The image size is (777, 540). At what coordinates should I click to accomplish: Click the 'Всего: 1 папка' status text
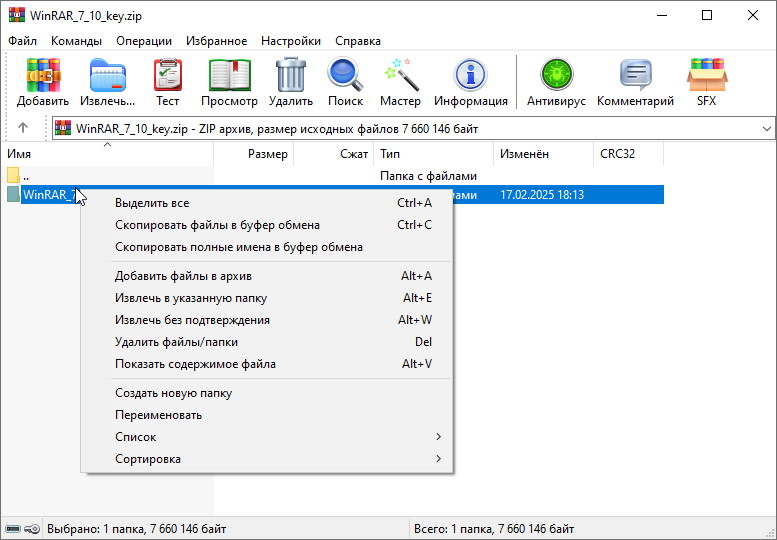(x=494, y=529)
